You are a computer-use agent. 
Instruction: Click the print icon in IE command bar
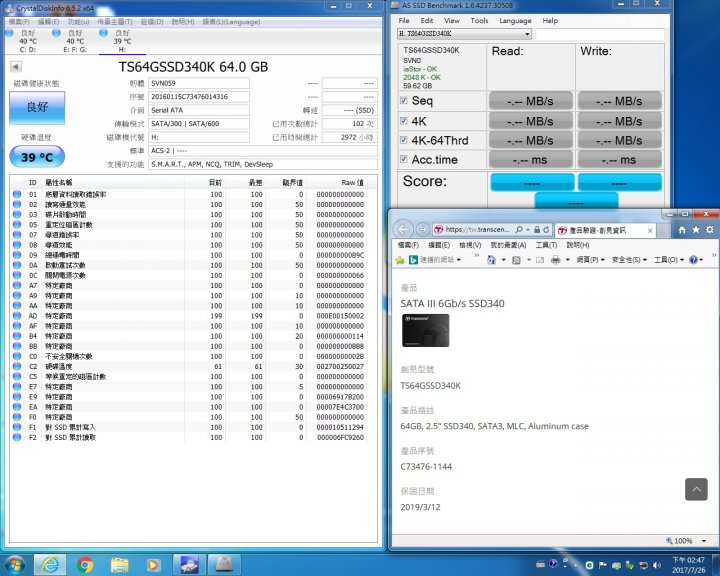click(x=556, y=260)
